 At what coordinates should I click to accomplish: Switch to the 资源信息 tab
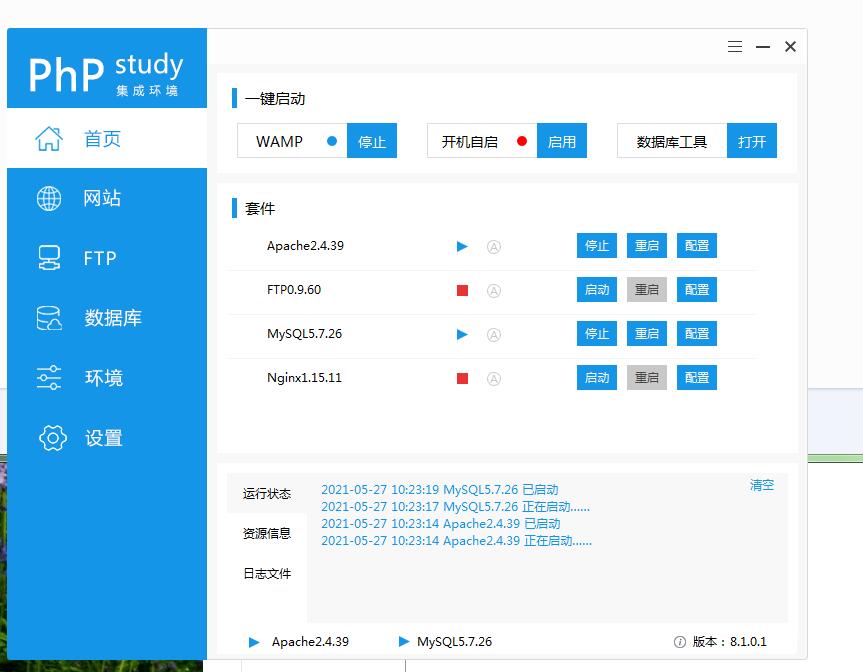pos(267,534)
